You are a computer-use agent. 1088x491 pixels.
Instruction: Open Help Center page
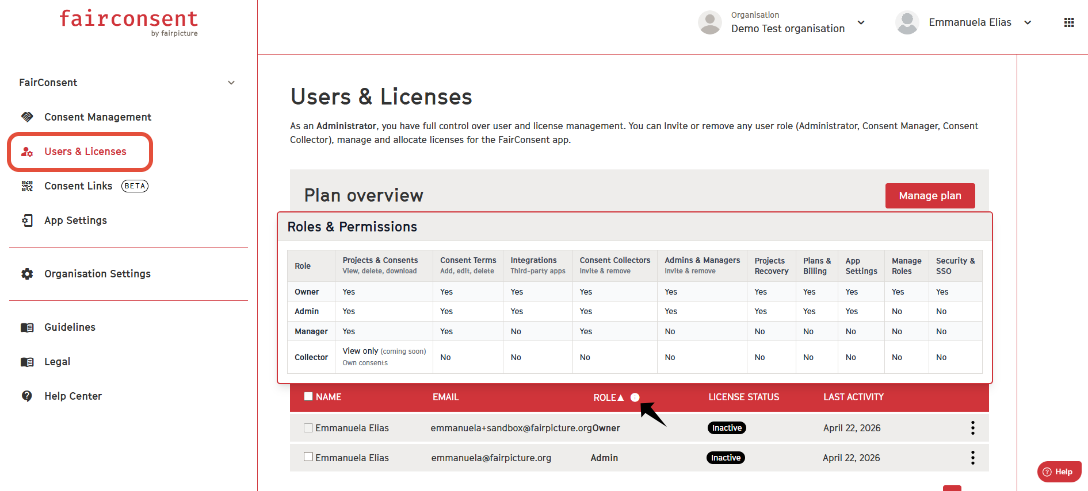73,396
